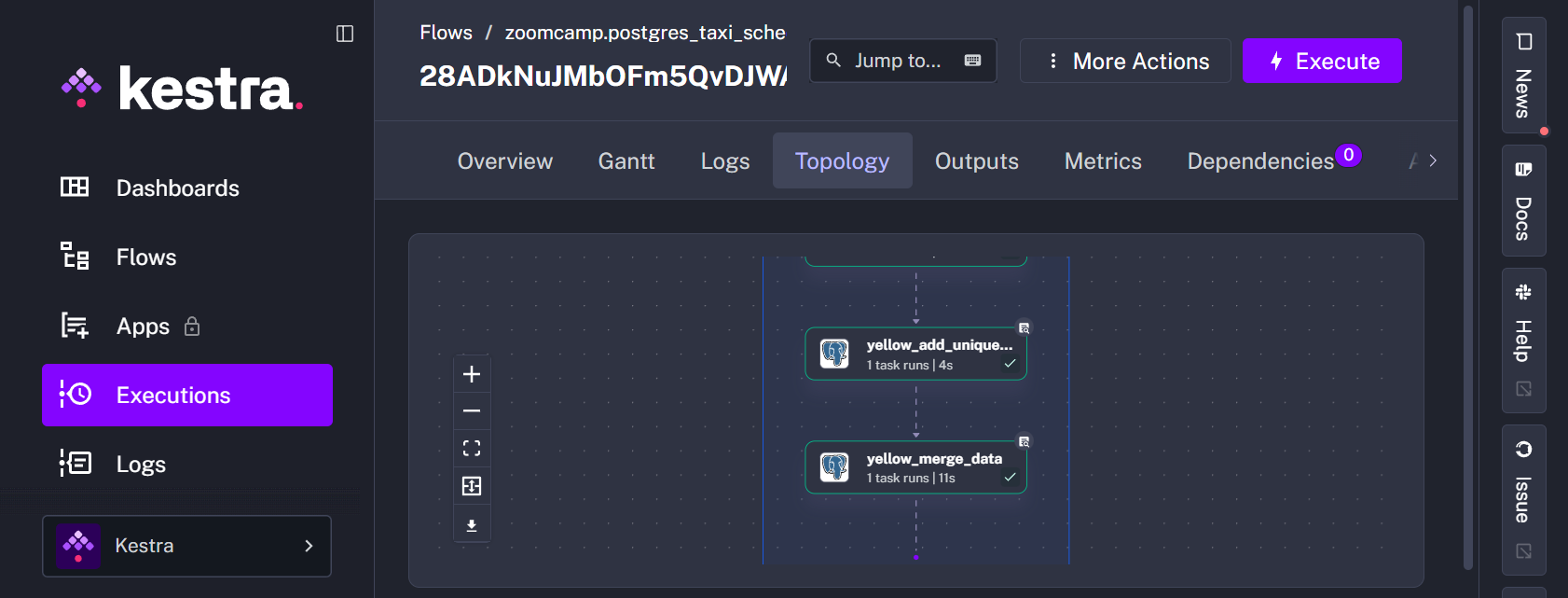This screenshot has width=1568, height=598.
Task: Click the success checkmark on yellow_merge_data
Action: pos(1010,477)
